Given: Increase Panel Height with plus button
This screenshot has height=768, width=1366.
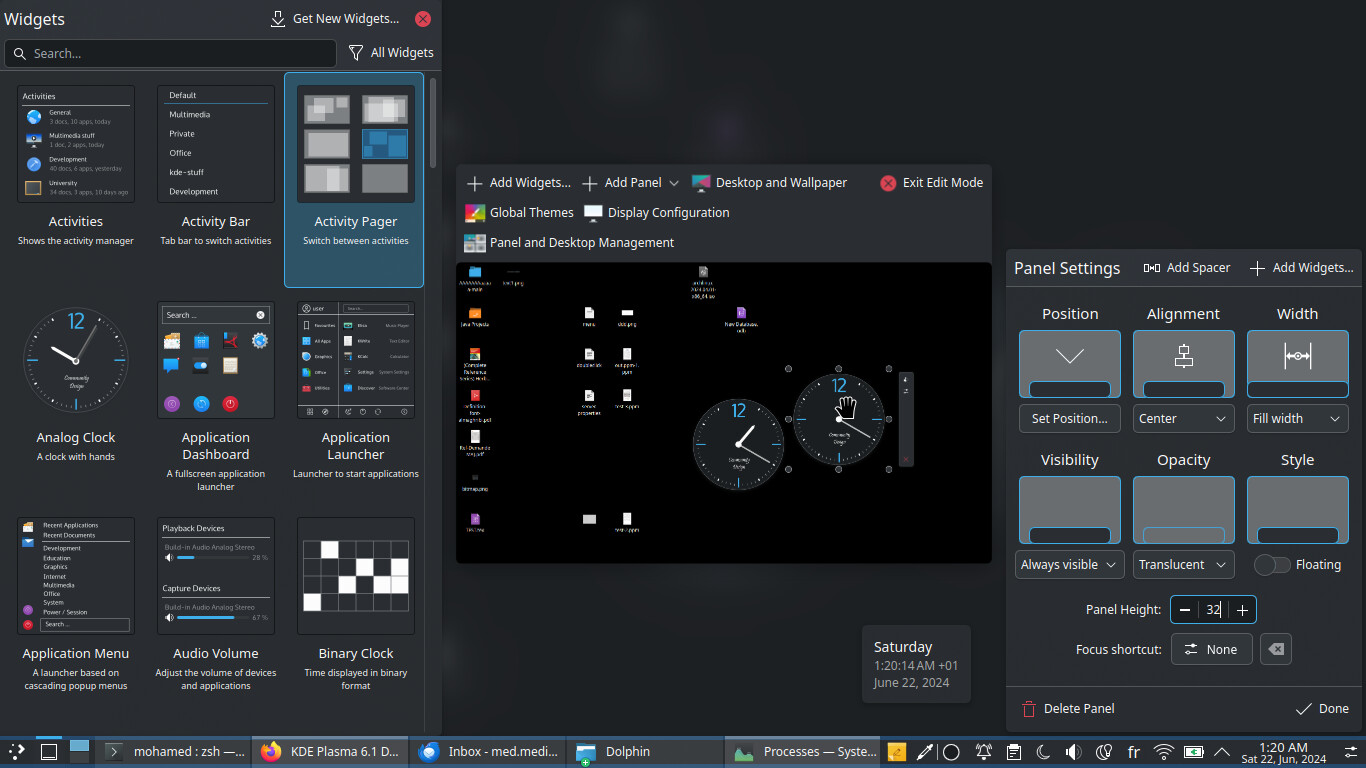Looking at the screenshot, I should pyautogui.click(x=1243, y=610).
